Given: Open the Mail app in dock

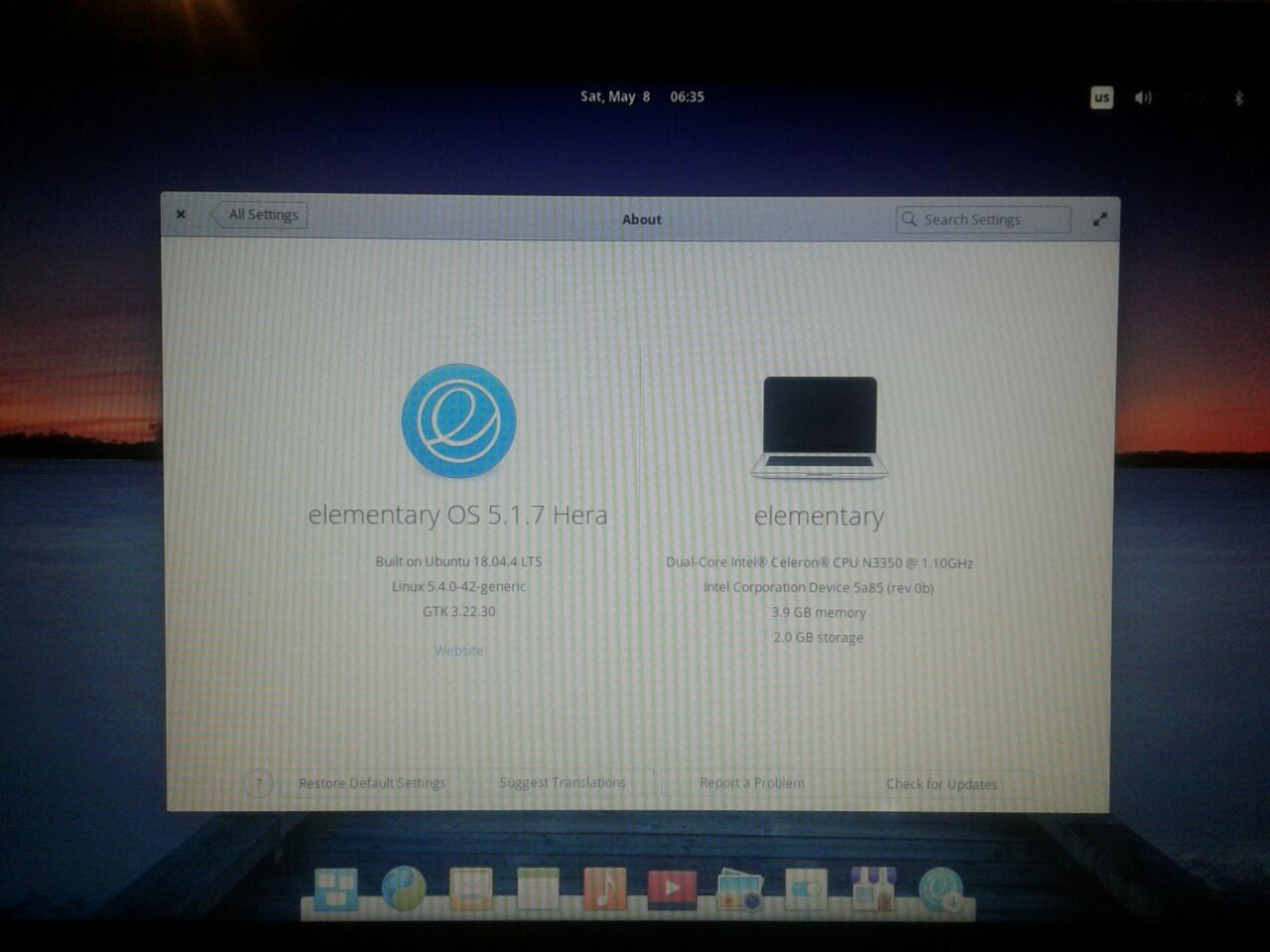Looking at the screenshot, I should (470, 890).
